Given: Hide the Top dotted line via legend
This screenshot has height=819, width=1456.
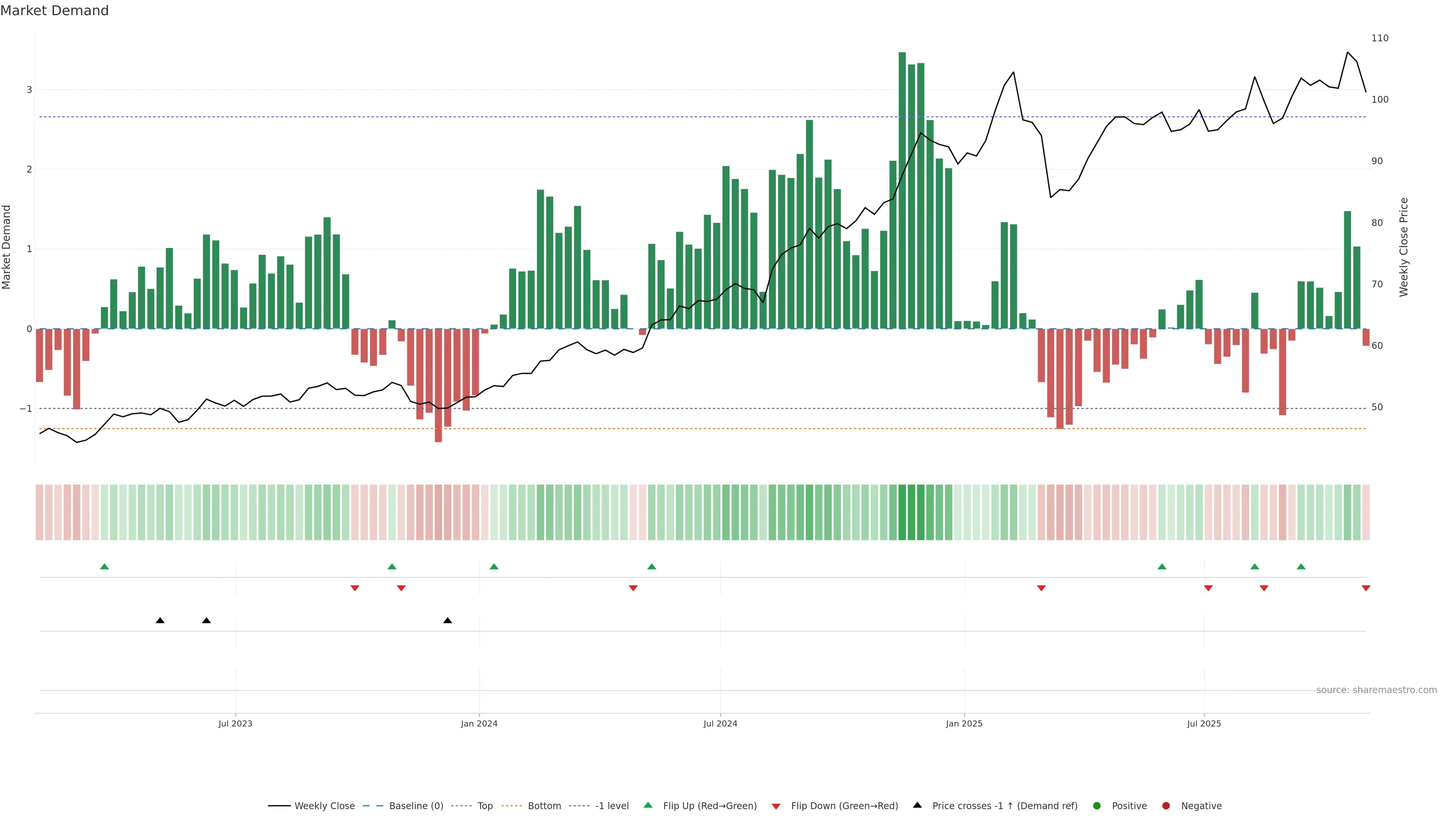Looking at the screenshot, I should click(x=485, y=806).
